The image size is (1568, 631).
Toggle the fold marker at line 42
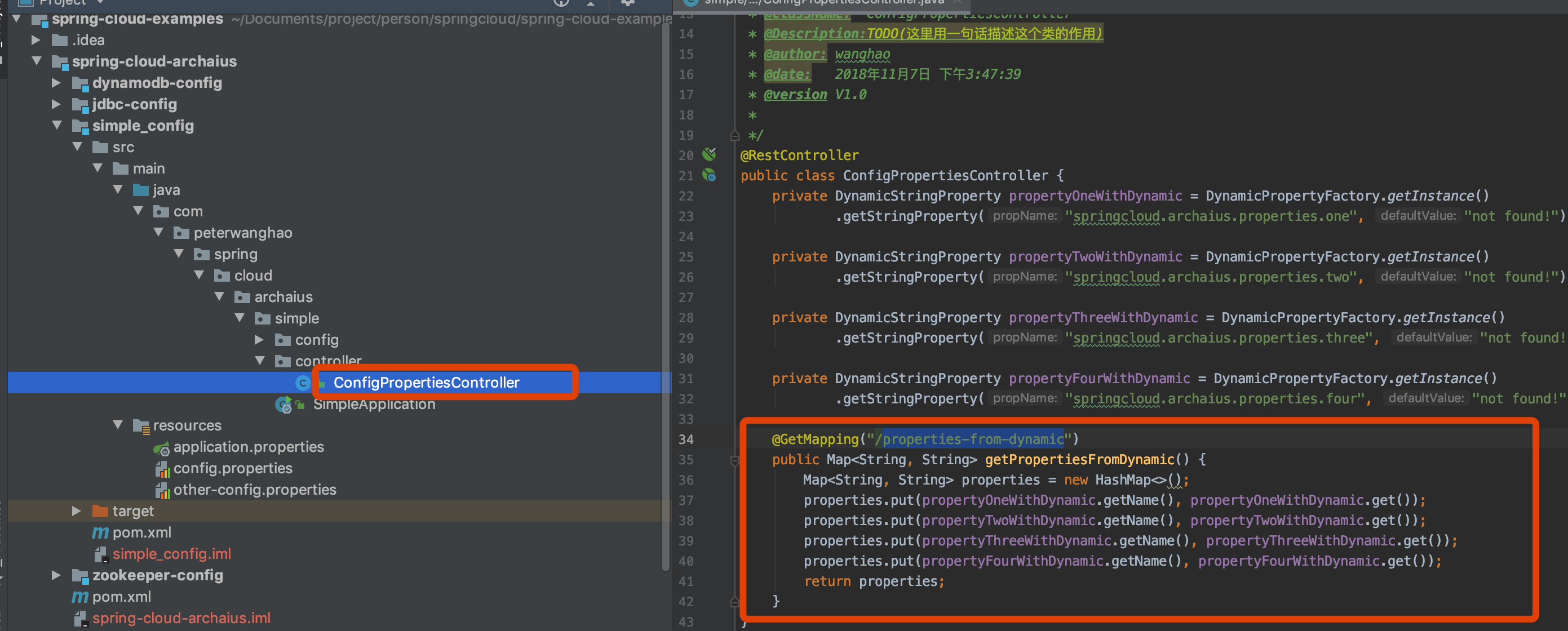(735, 602)
